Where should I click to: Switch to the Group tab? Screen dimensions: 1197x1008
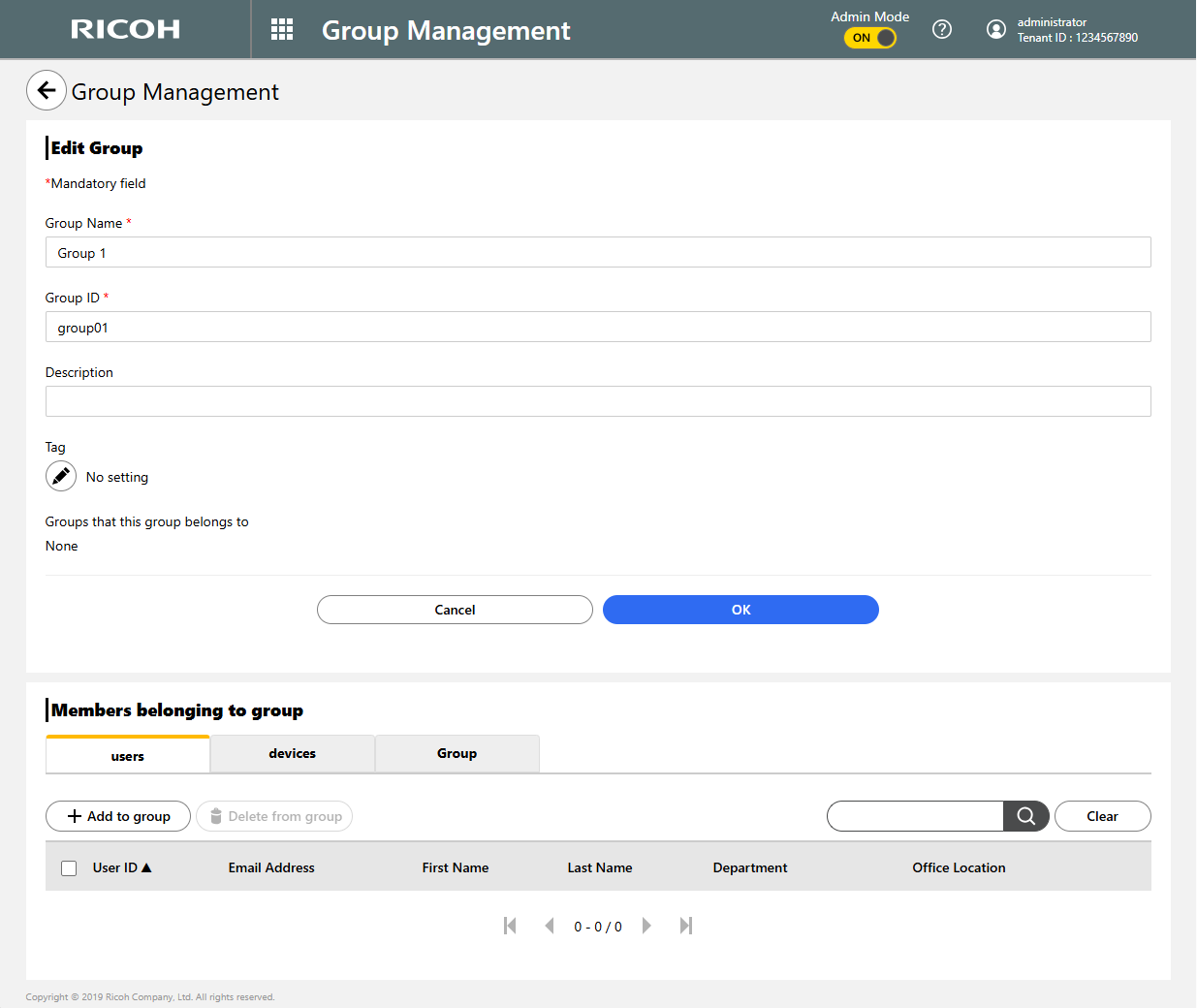(457, 753)
